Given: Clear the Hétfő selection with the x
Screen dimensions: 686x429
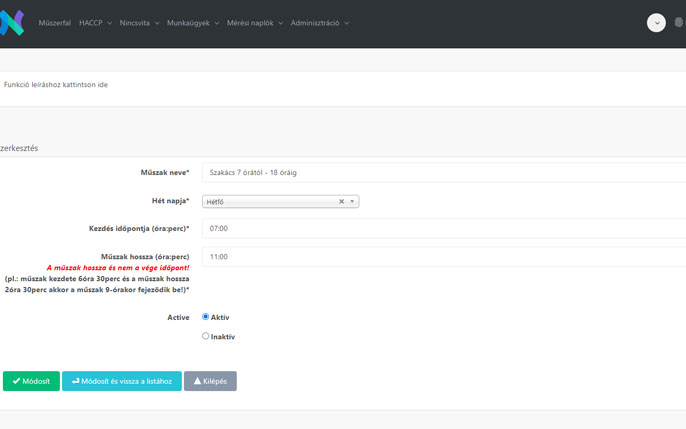Looking at the screenshot, I should [x=341, y=201].
